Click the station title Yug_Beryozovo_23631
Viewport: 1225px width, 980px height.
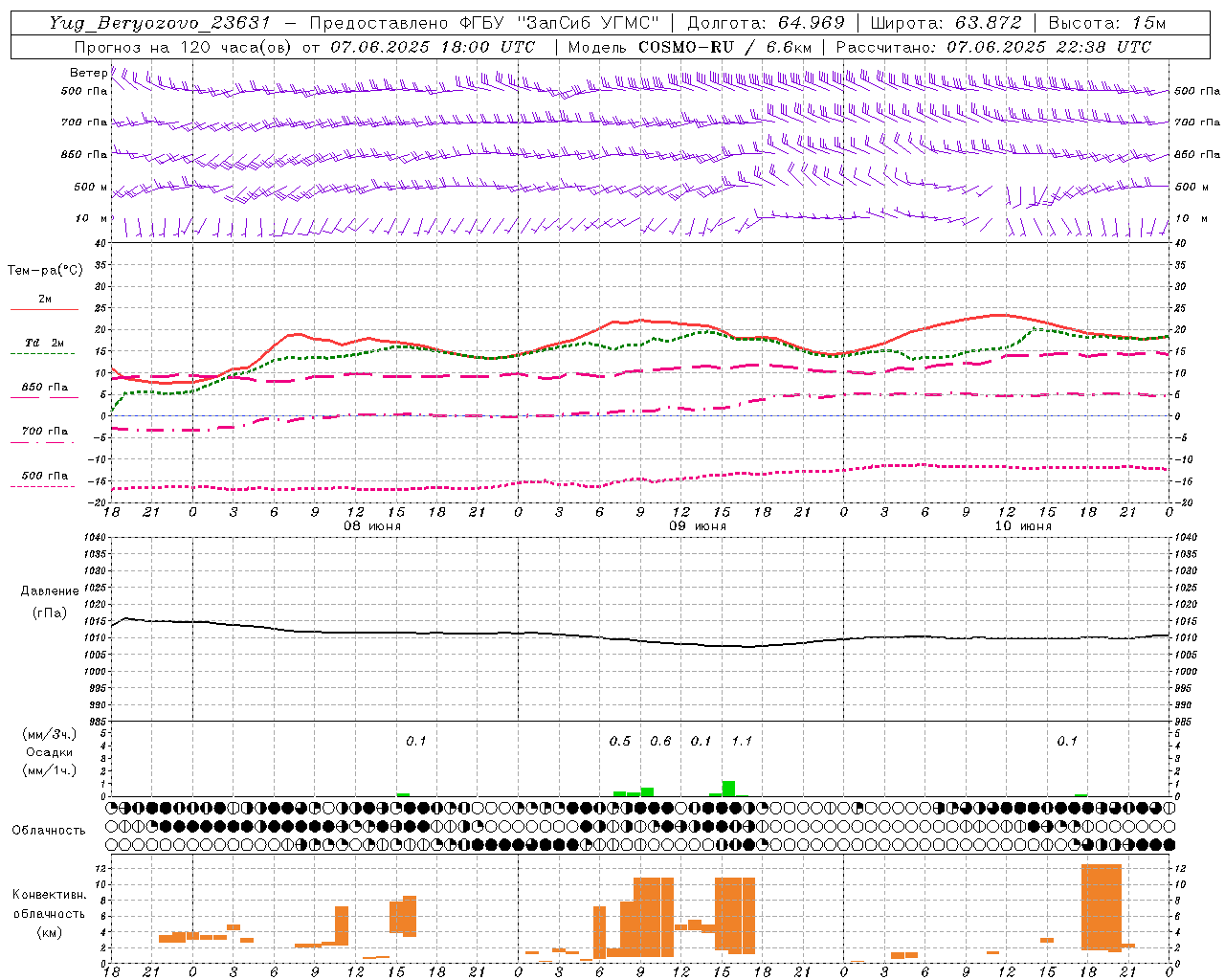(160, 23)
